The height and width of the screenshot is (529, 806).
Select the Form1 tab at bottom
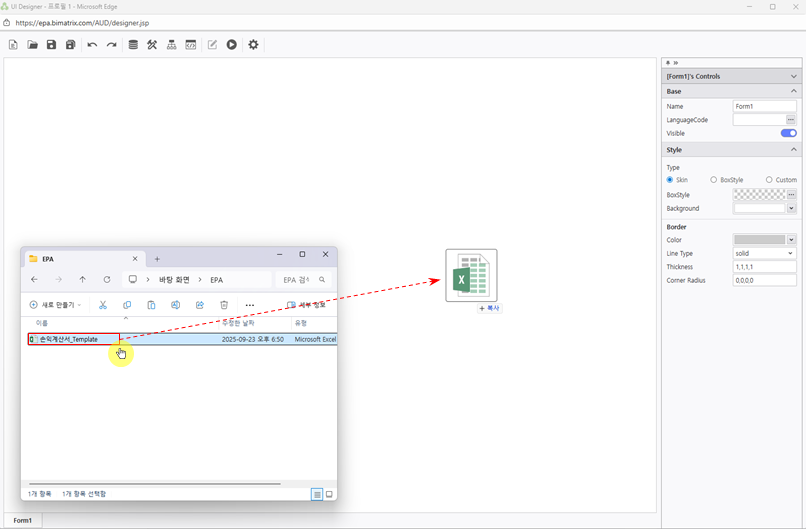click(x=22, y=520)
